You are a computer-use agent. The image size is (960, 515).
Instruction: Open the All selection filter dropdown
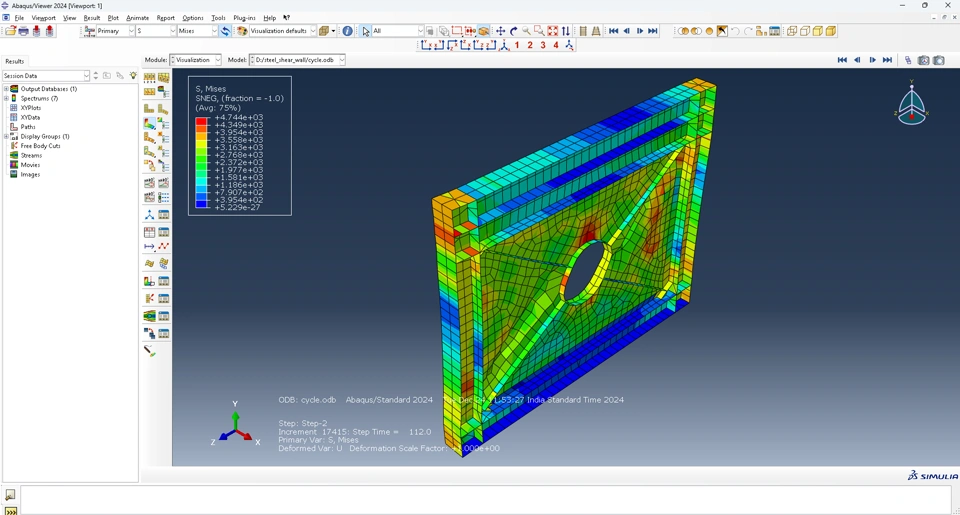tap(398, 31)
